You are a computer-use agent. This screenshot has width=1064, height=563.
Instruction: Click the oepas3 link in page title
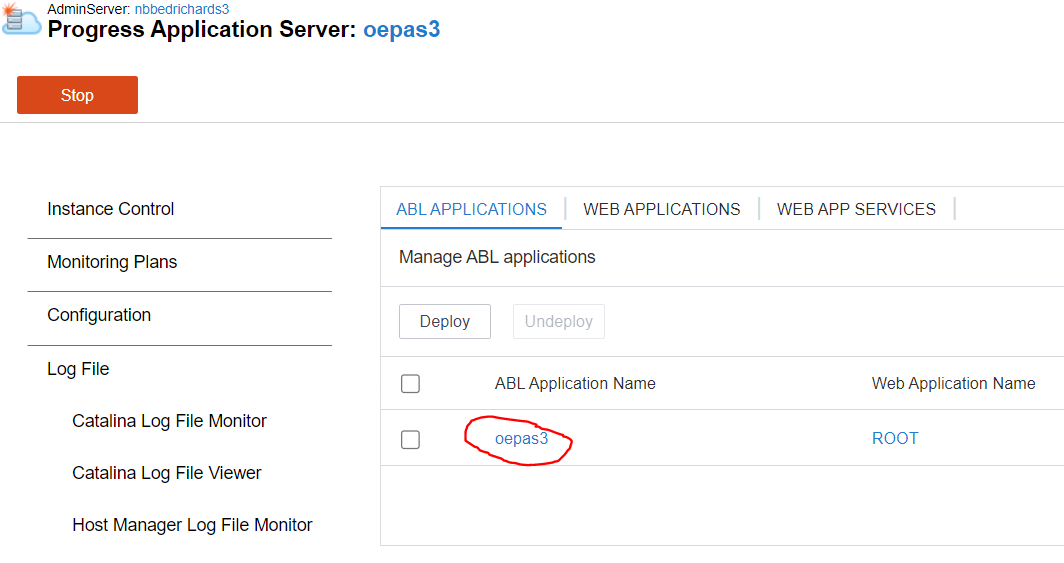click(401, 29)
